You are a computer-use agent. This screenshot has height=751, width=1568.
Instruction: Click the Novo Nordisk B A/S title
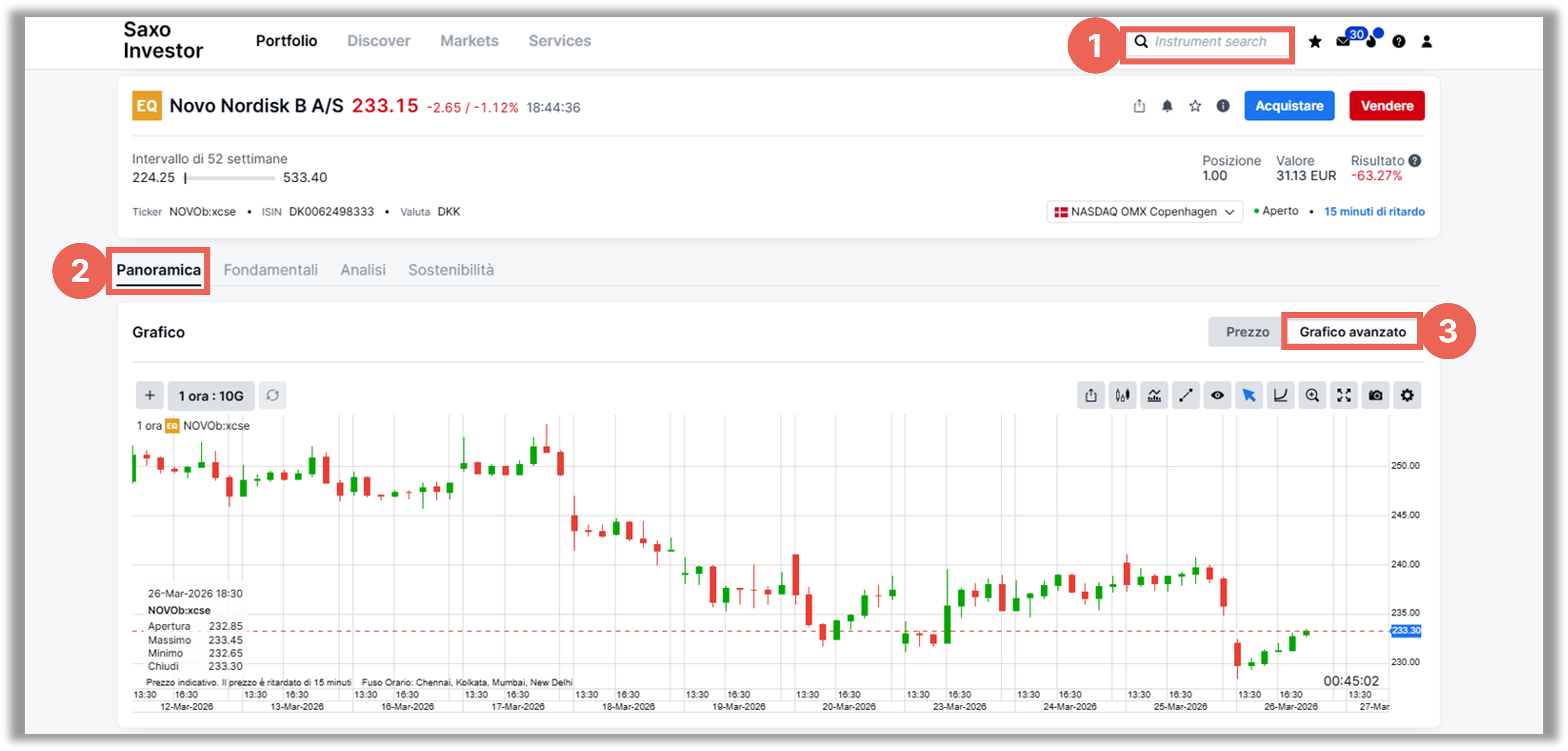click(256, 106)
